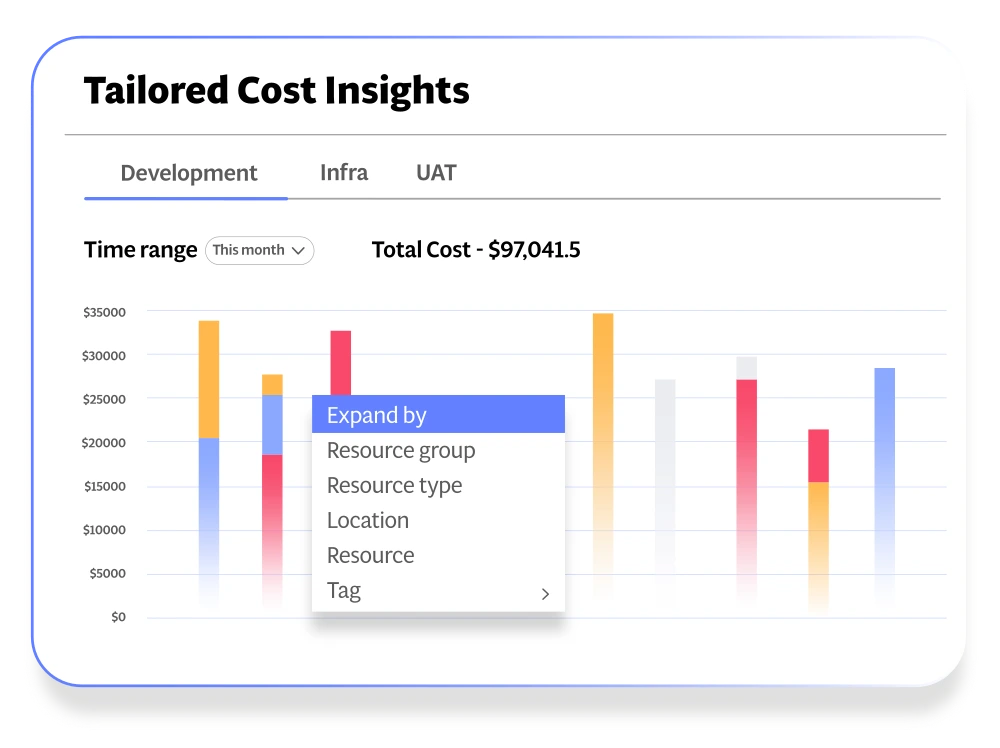The width and height of the screenshot is (1000, 748).
Task: Select the small orange cap on the second bar
Action: pyautogui.click(x=272, y=384)
